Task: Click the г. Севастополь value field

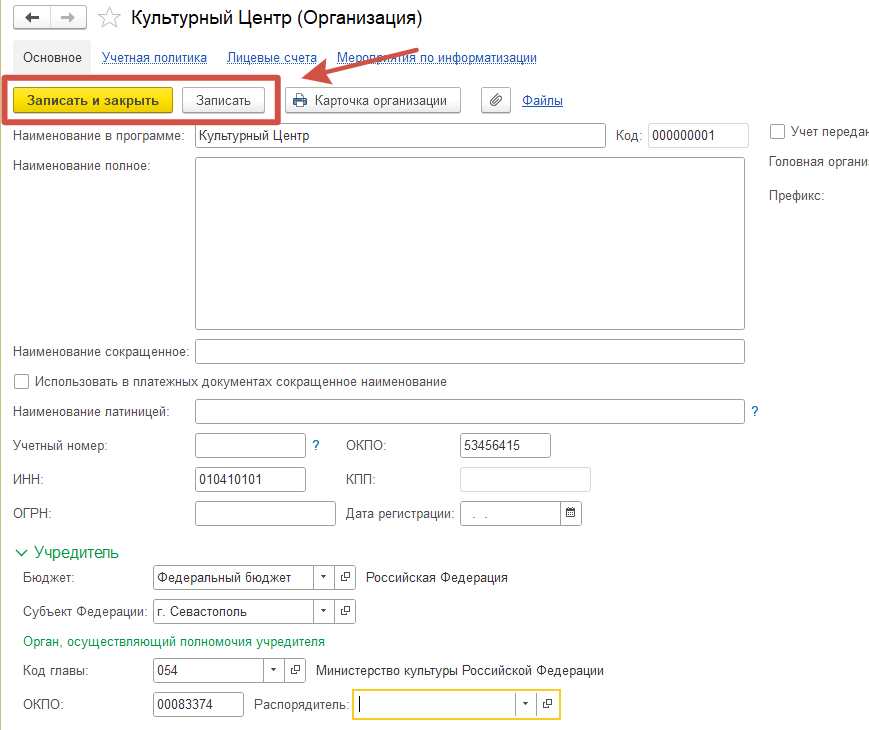Action: click(x=233, y=611)
